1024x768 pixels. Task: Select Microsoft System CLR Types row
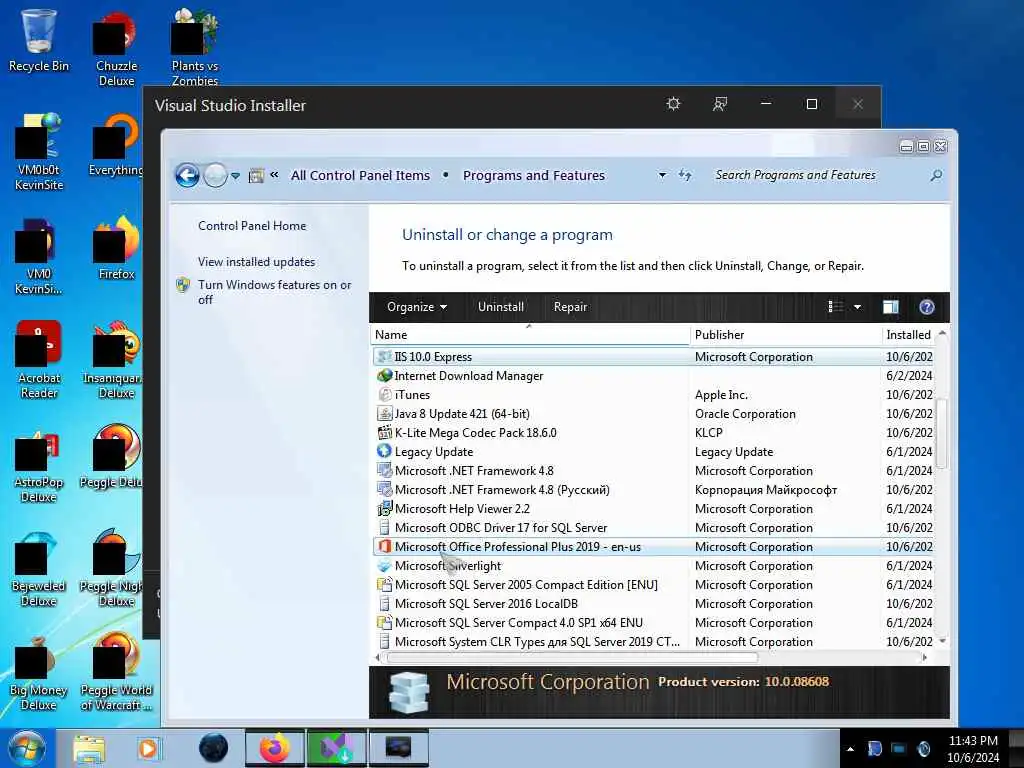click(x=654, y=641)
